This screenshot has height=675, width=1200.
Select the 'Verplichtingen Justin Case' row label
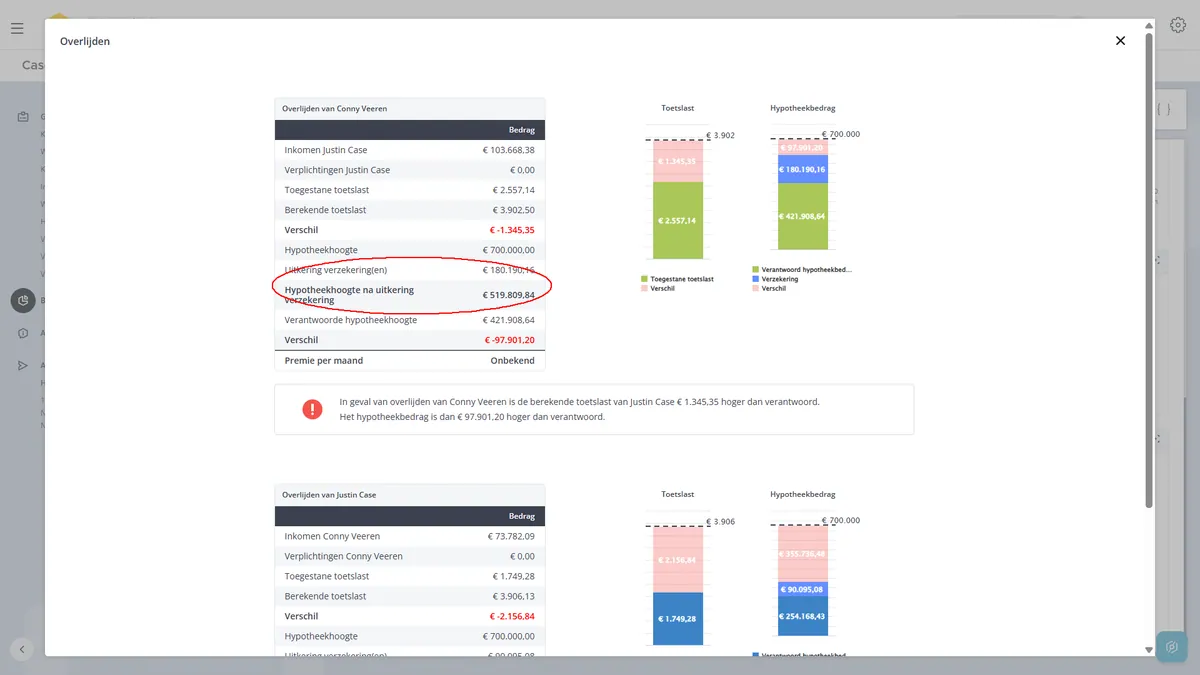coord(337,170)
